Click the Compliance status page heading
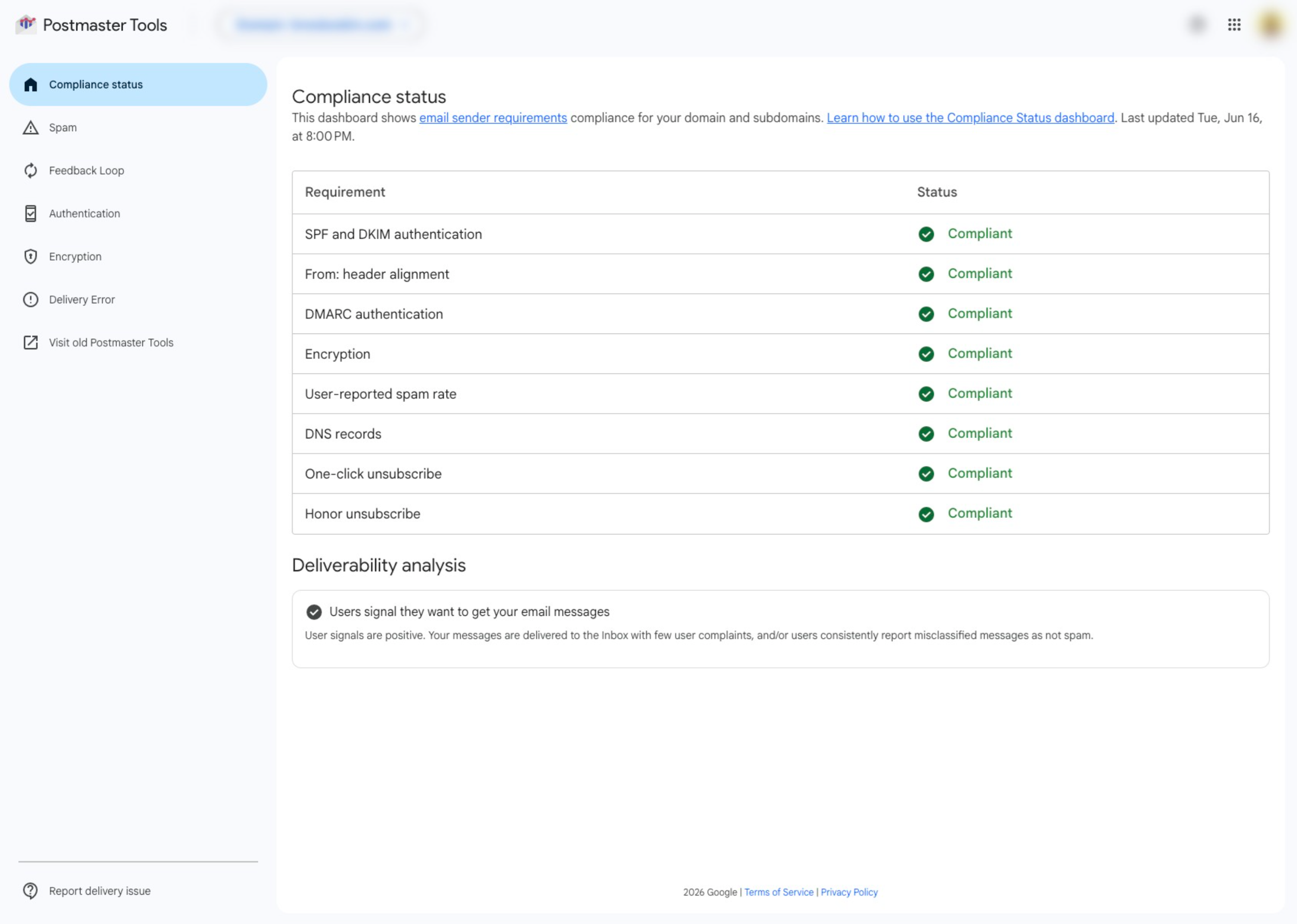1297x924 pixels. [369, 96]
